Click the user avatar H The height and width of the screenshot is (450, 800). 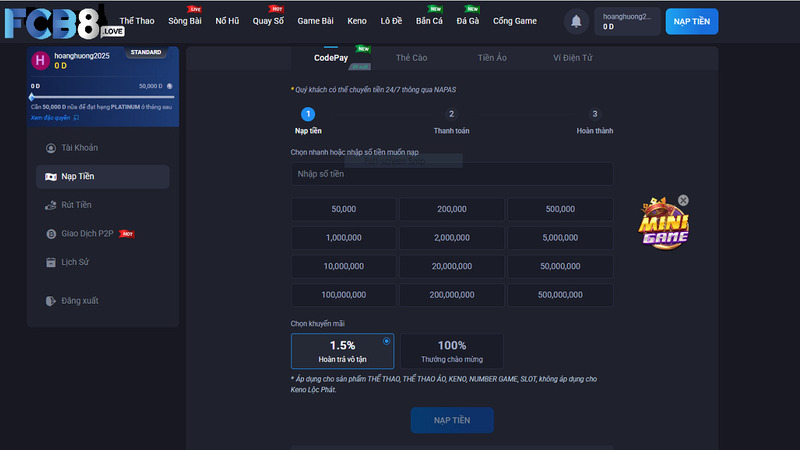40,61
